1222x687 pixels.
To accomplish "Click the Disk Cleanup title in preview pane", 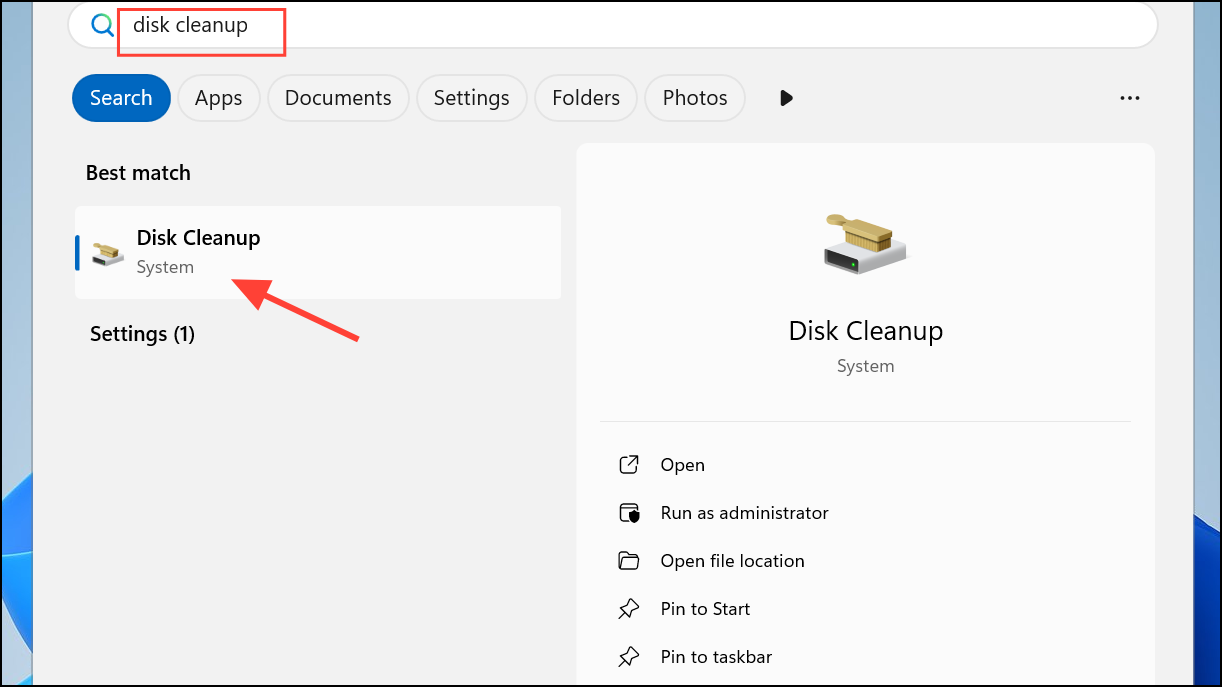I will 866,331.
